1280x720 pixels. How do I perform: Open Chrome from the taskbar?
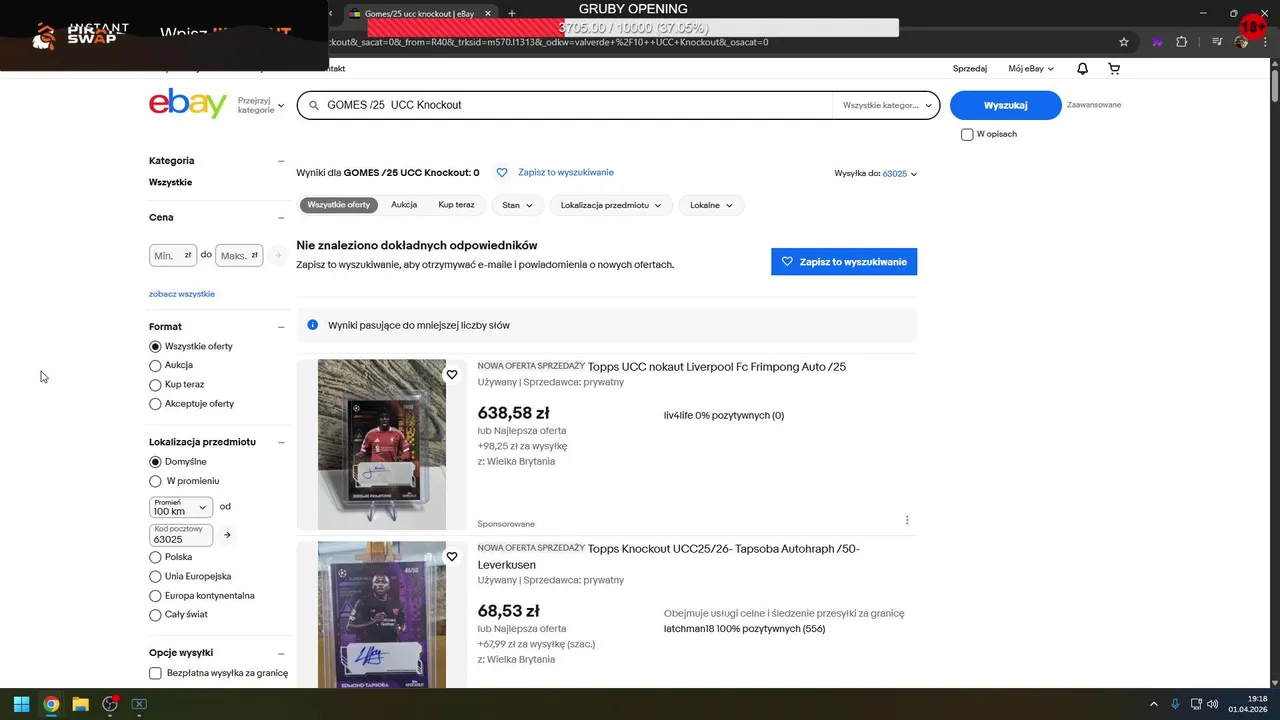(x=51, y=704)
